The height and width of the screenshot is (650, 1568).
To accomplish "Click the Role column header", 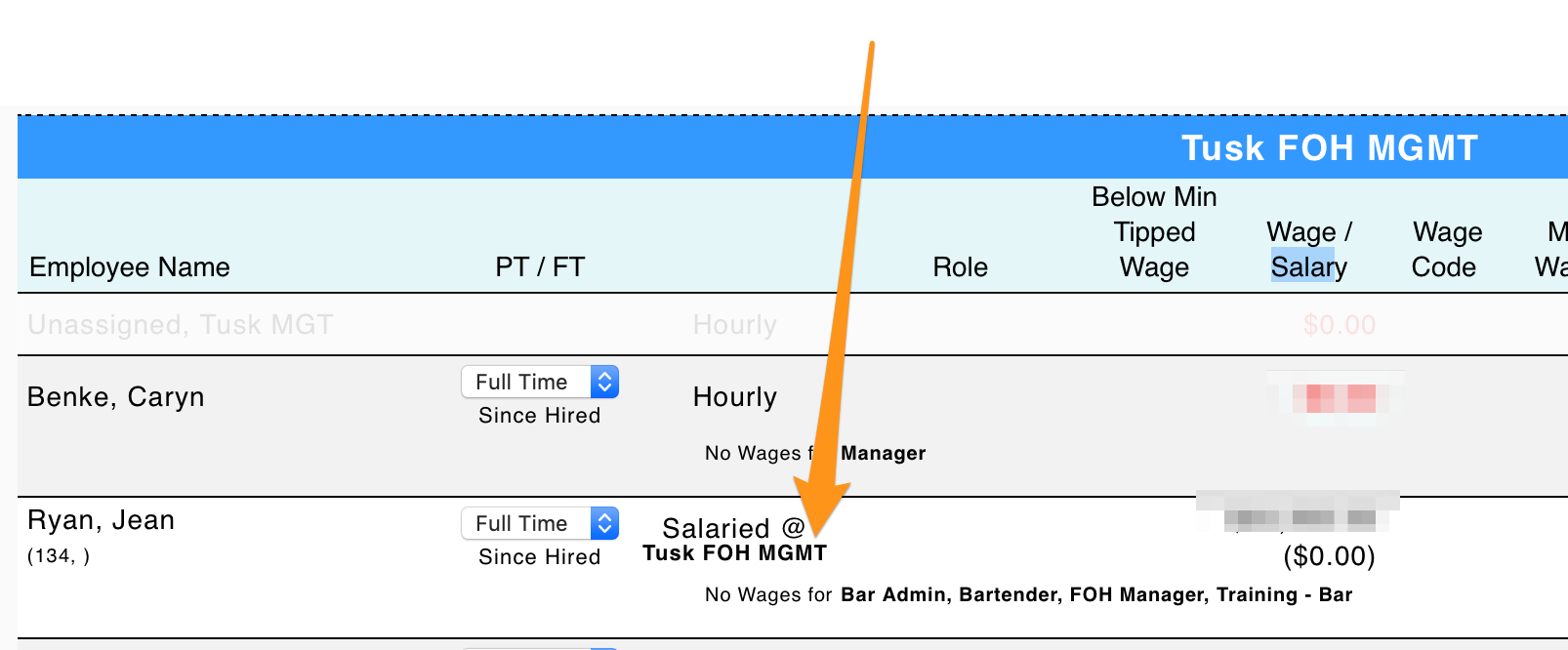I will (961, 267).
